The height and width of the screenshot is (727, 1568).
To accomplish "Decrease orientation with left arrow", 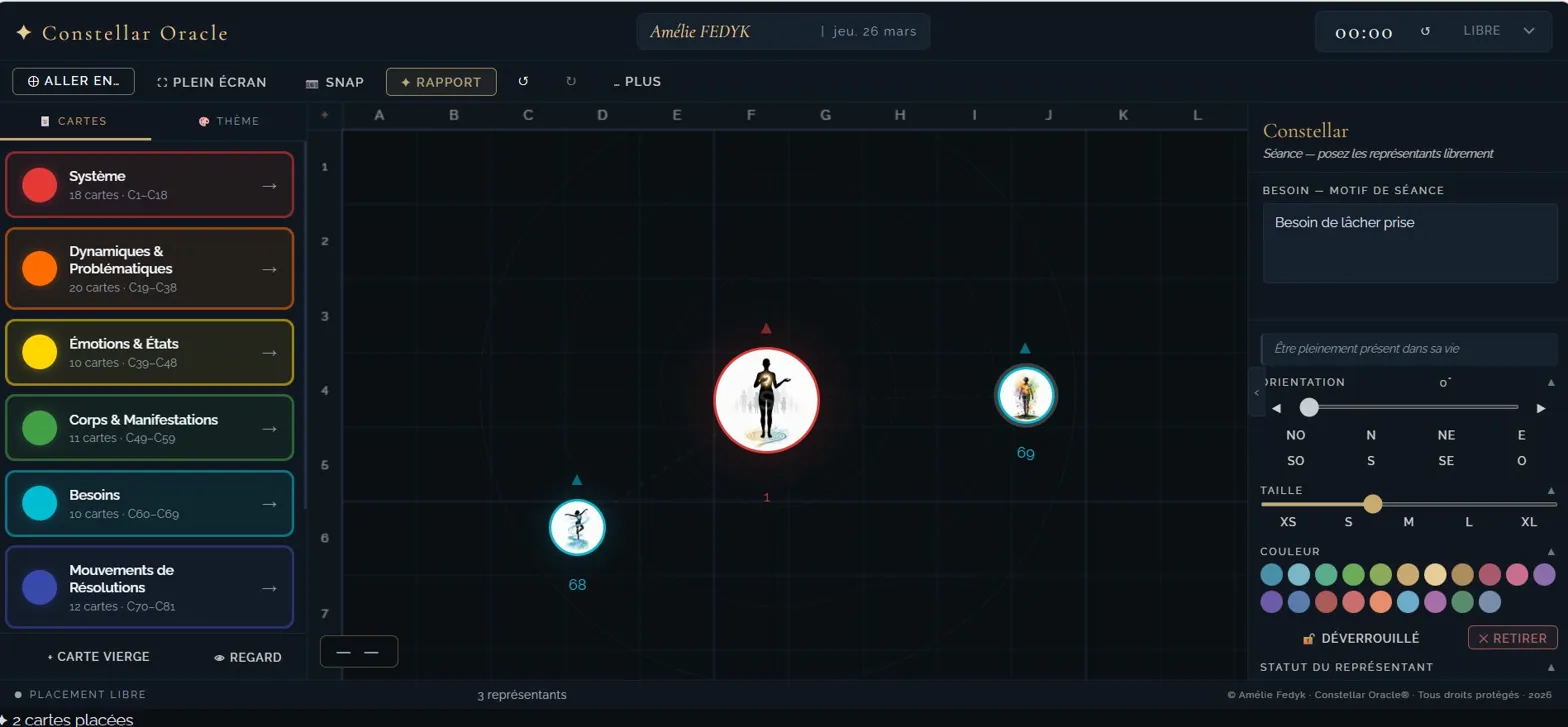I will (1276, 408).
